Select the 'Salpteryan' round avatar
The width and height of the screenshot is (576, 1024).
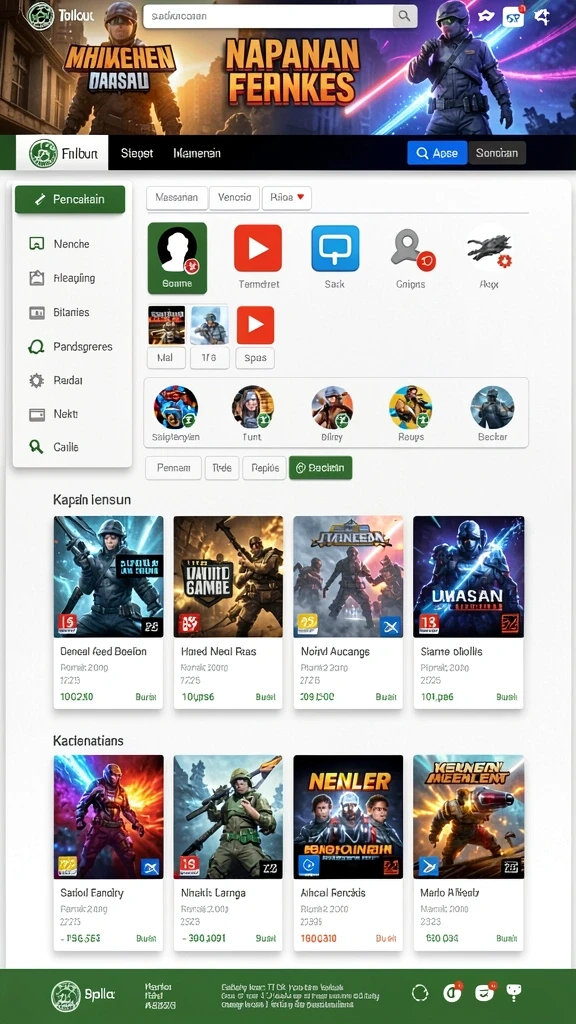tap(176, 408)
